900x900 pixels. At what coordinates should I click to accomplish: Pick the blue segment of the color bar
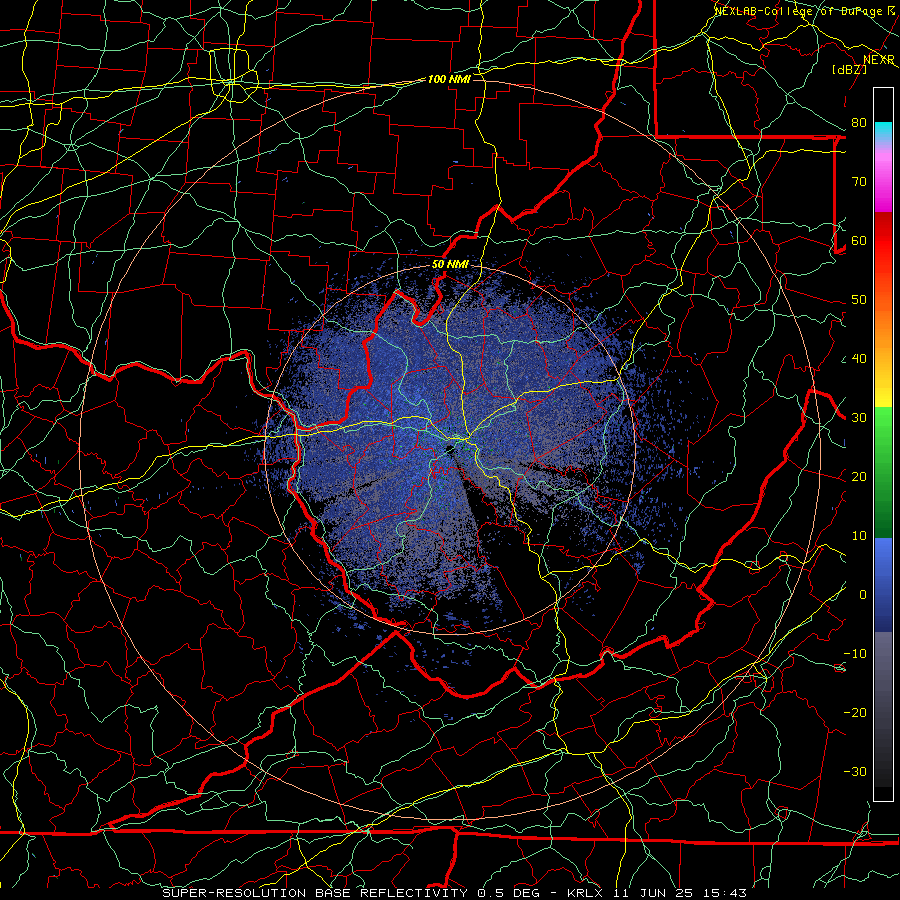(x=883, y=584)
